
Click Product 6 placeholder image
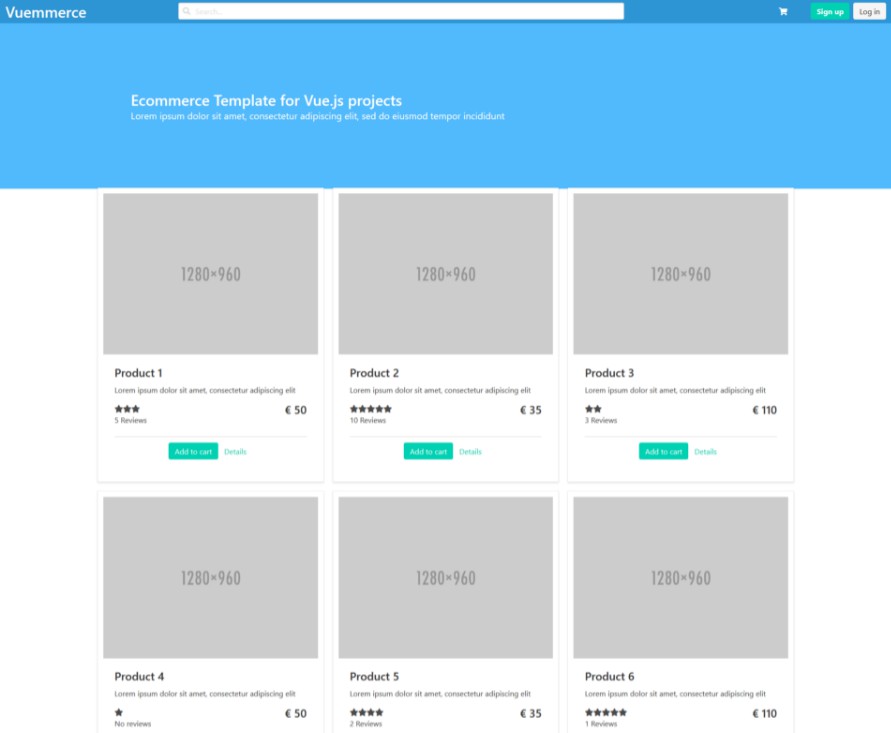tap(680, 577)
